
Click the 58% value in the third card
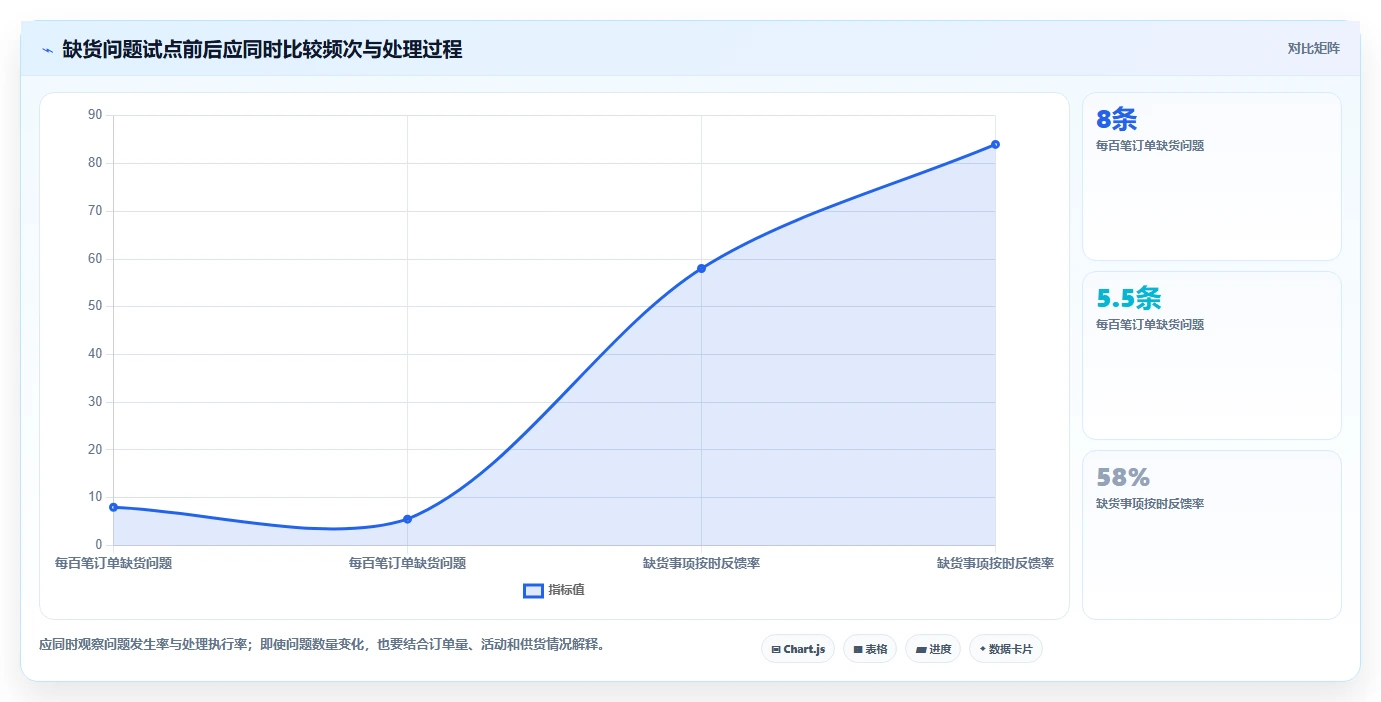[1123, 477]
